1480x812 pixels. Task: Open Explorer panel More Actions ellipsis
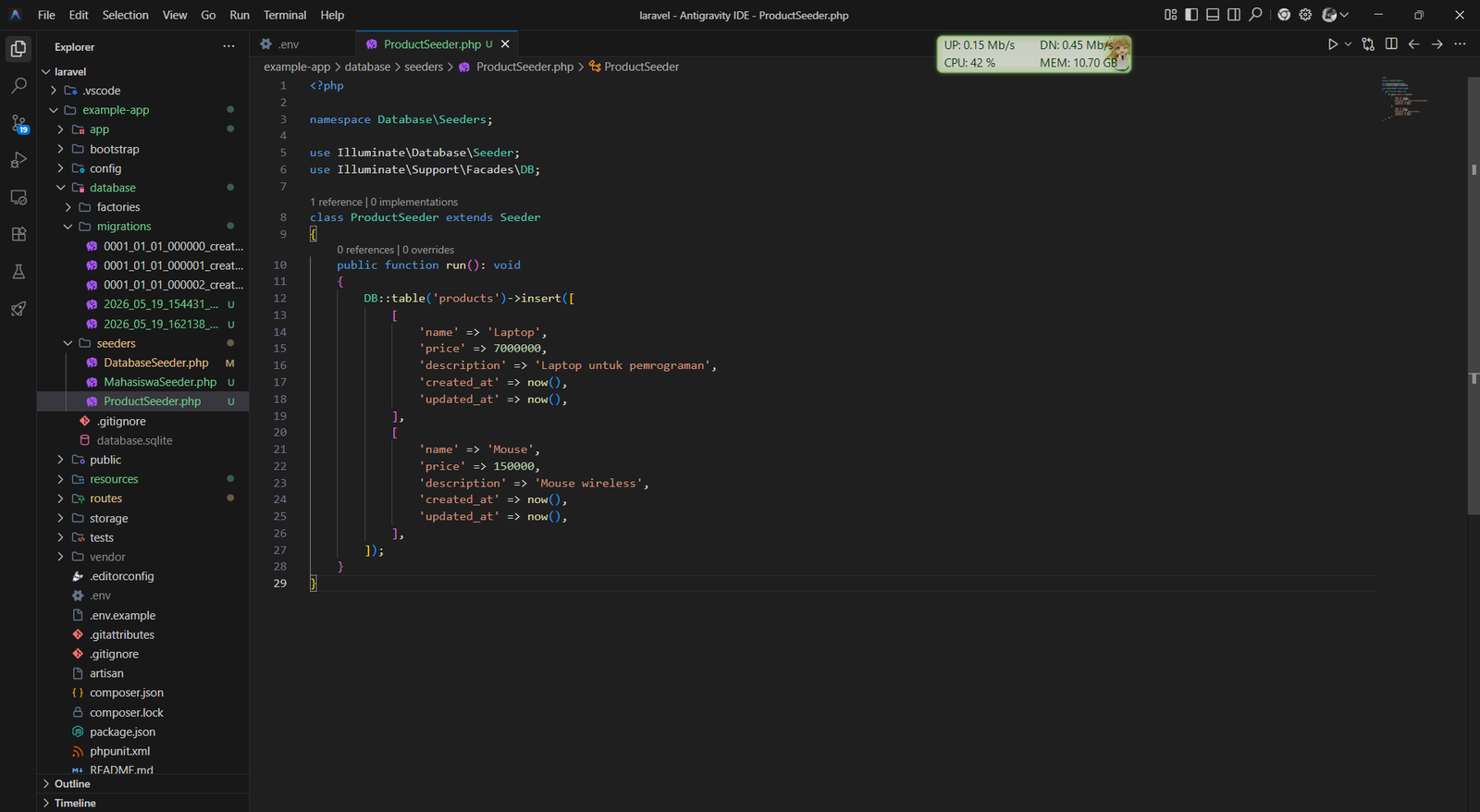[228, 46]
